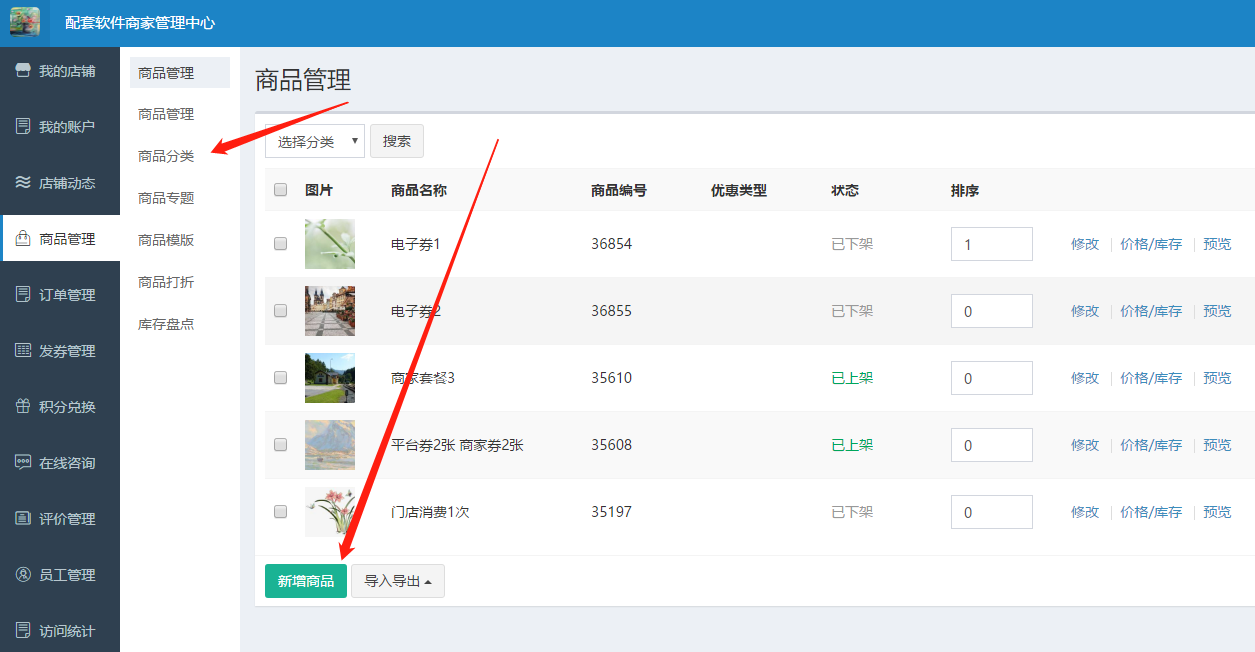The width and height of the screenshot is (1255, 652).
Task: Click 价格/库存 for 门店消费1次
Action: (x=1151, y=512)
